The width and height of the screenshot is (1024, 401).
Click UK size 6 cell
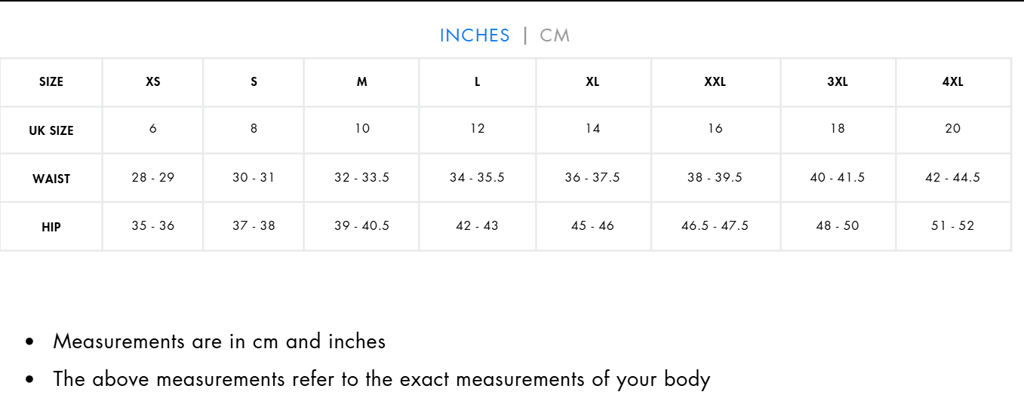tap(153, 129)
